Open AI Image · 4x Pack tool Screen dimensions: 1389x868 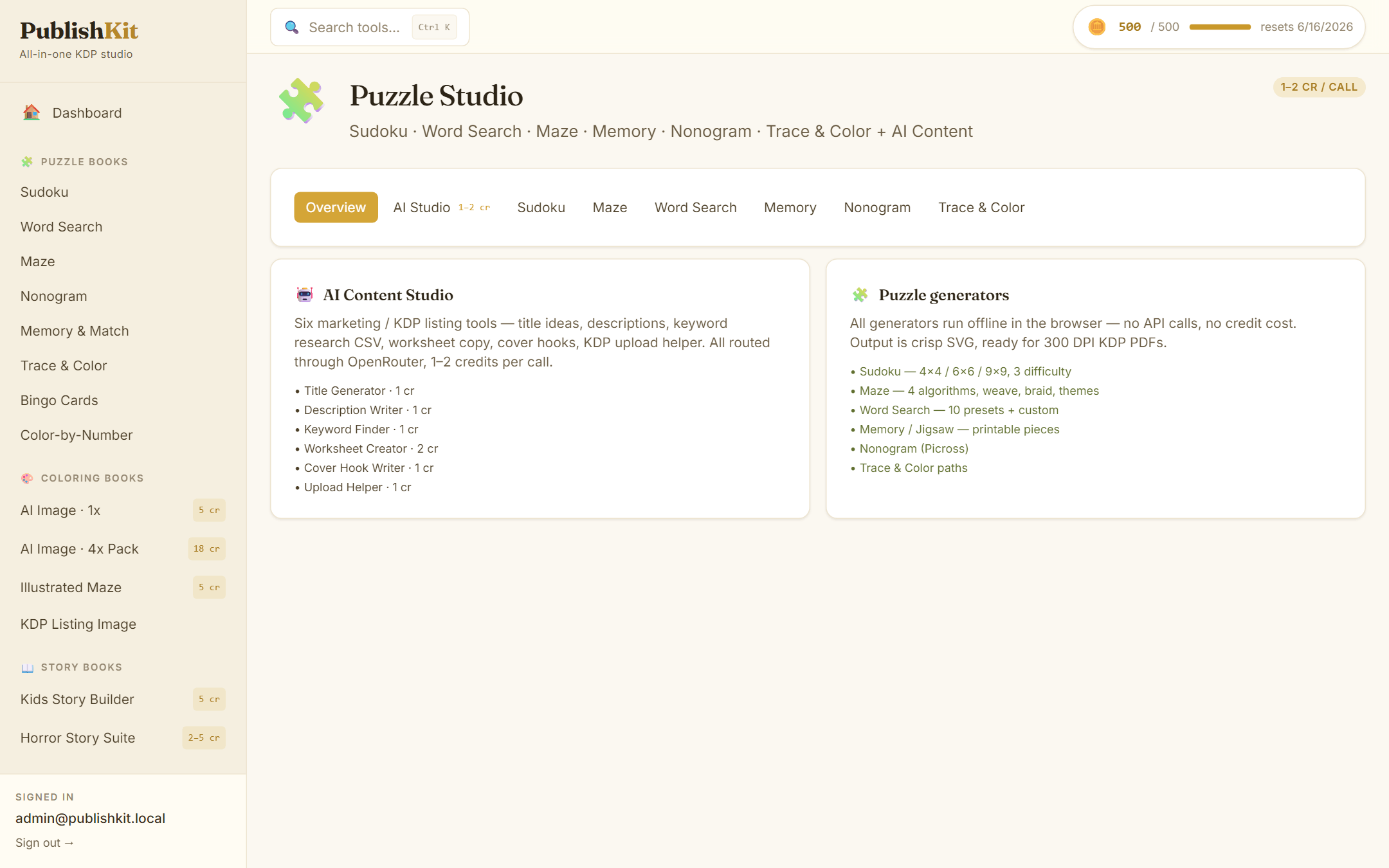[123, 548]
